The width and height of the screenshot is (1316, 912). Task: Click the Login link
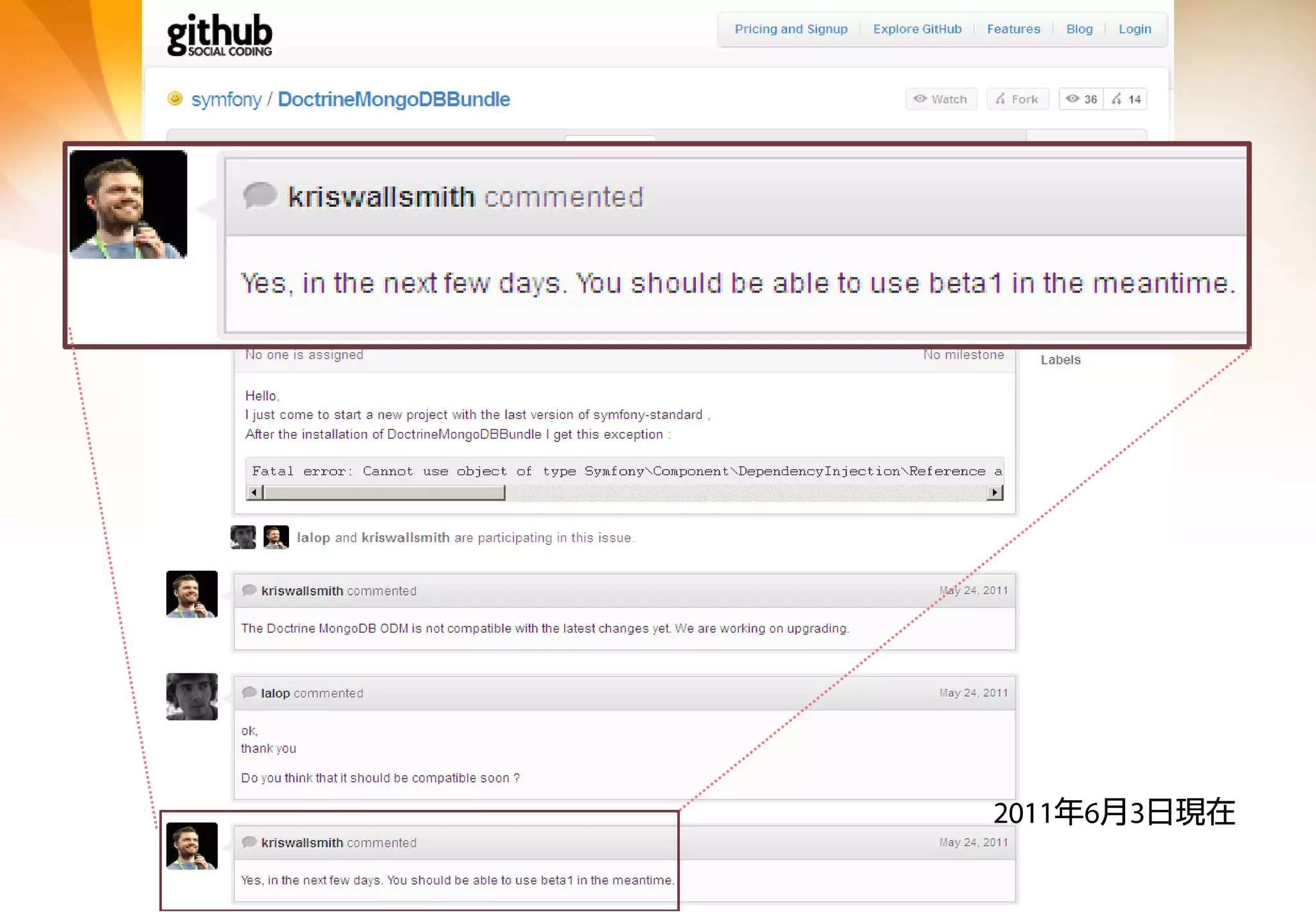click(x=1134, y=29)
